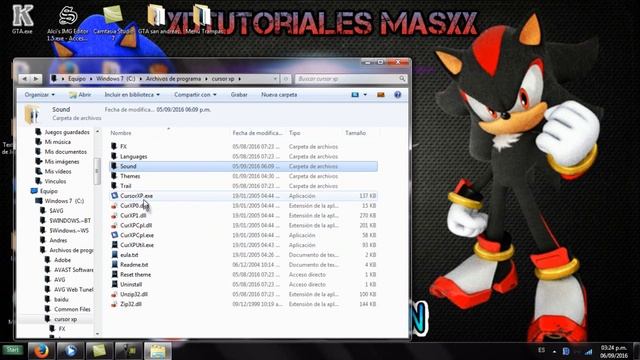Open the address bar history dropdown
Image resolution: width=640 pixels, height=360 pixels.
276,79
